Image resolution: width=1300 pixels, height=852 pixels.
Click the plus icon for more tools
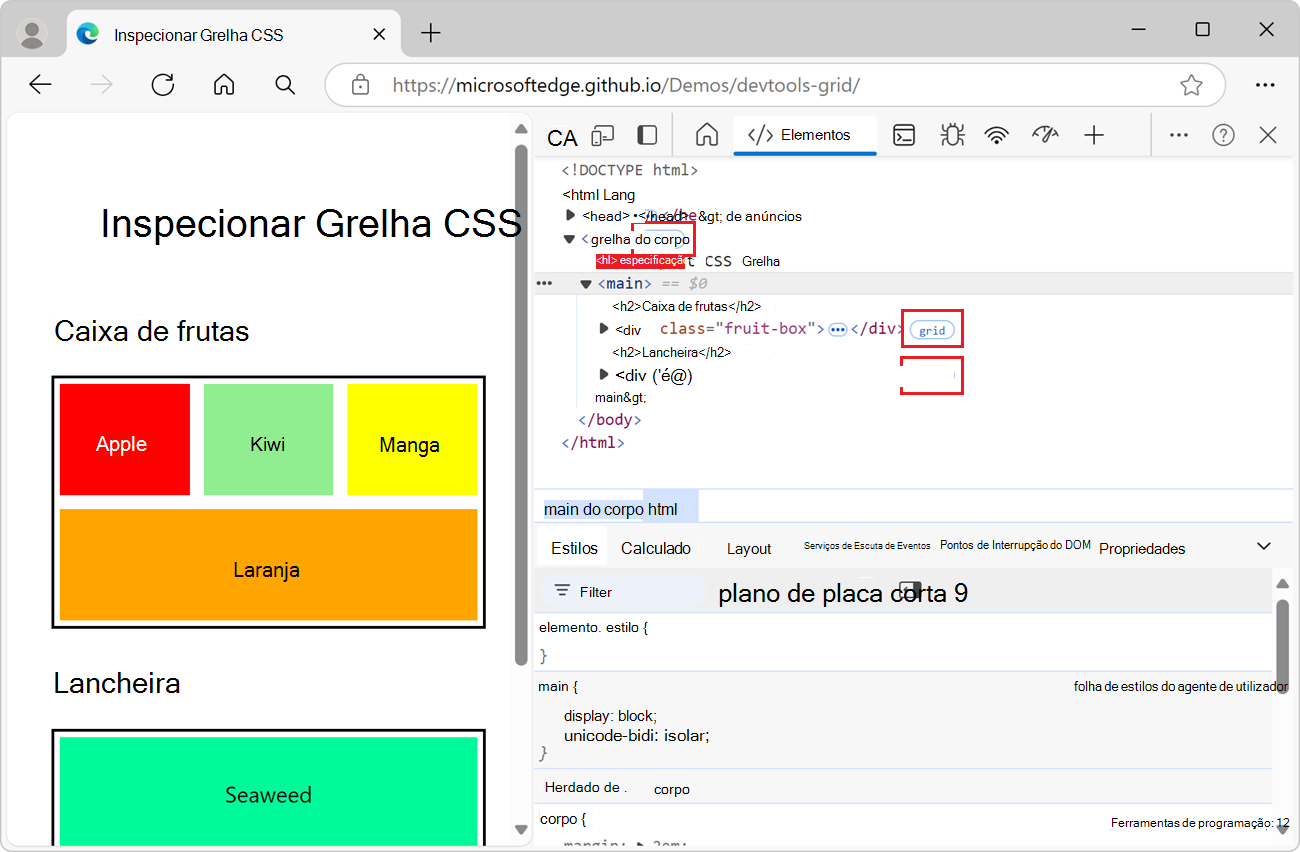(1094, 135)
